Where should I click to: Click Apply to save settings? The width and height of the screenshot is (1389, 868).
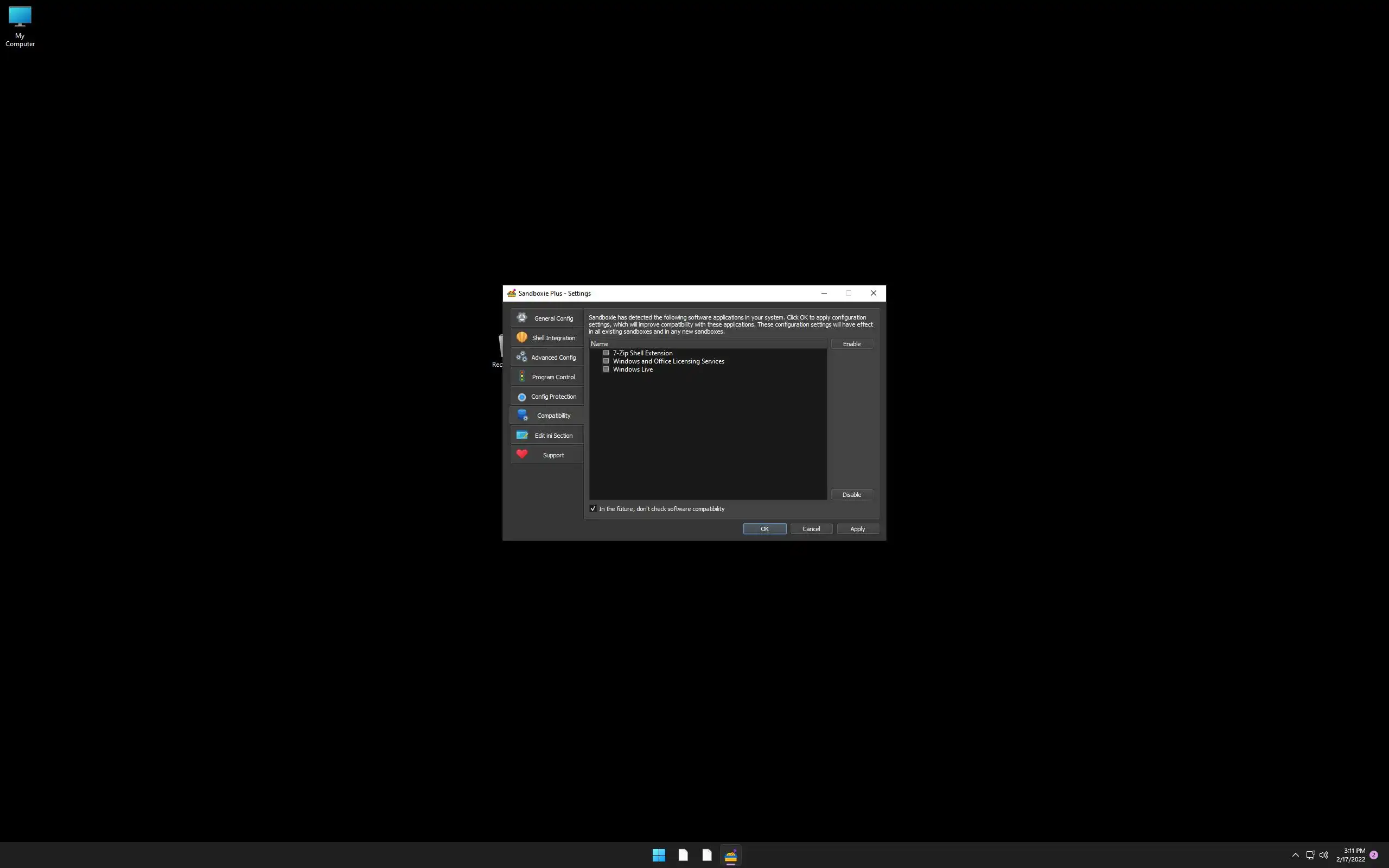[x=857, y=529]
